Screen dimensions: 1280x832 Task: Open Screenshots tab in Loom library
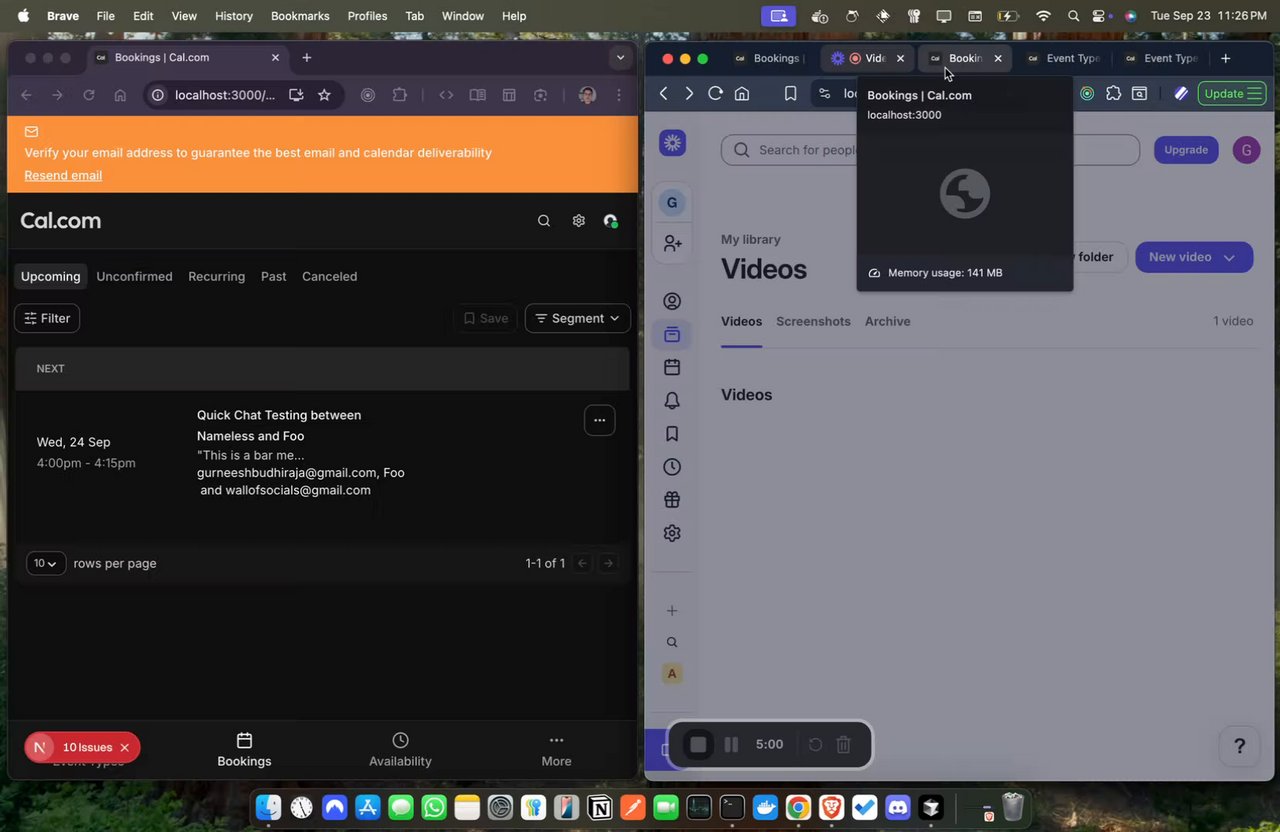coord(813,321)
